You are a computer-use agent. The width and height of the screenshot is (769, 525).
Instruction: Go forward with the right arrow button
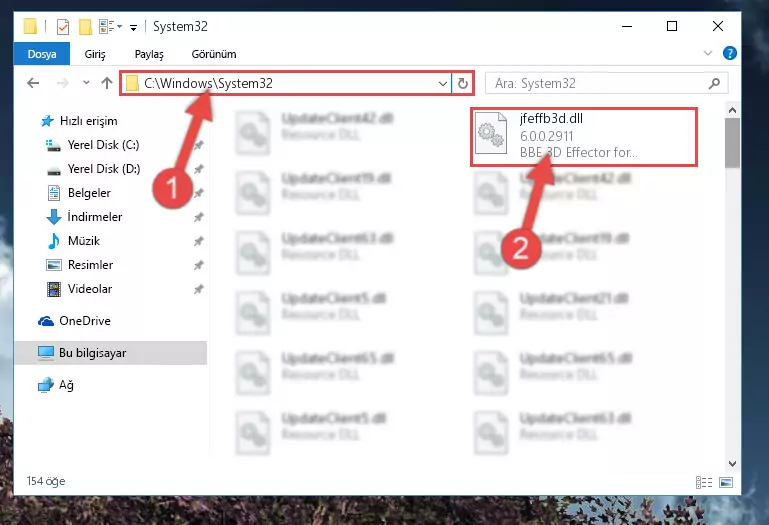(x=63, y=83)
